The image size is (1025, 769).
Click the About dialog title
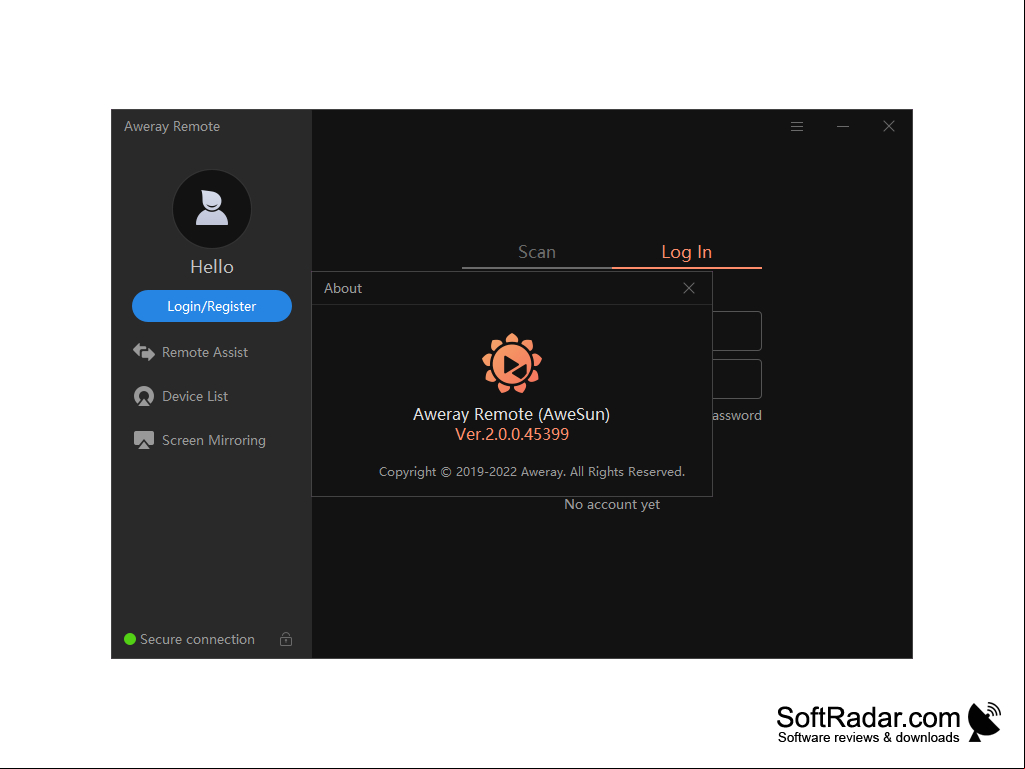click(343, 288)
